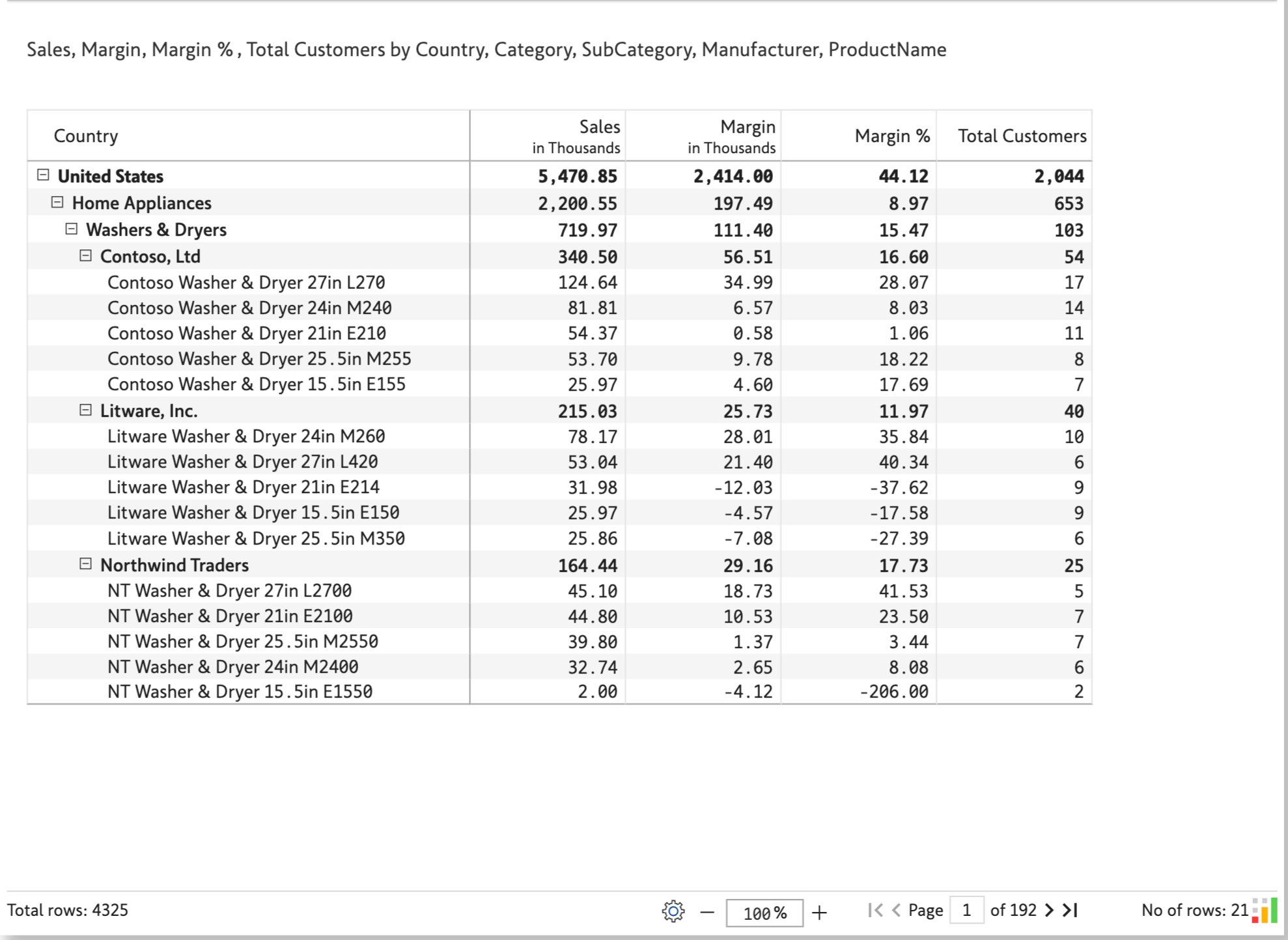Select Litware Washer & Dryer 25.5in M350 row
The height and width of the screenshot is (940, 1288).
pos(559,538)
